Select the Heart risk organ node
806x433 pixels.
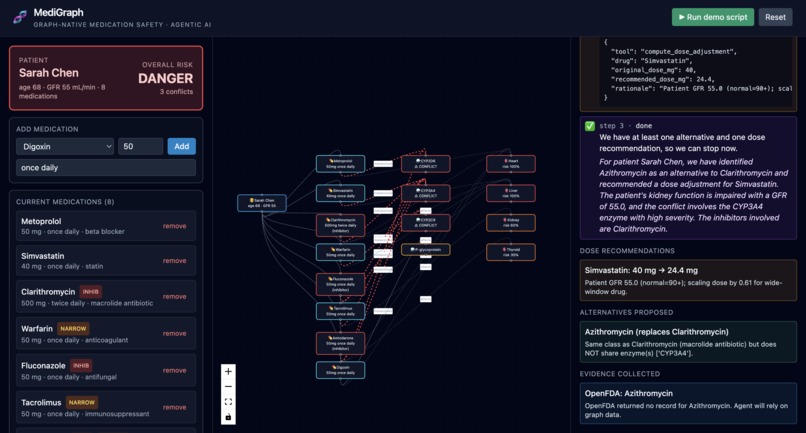tap(511, 164)
